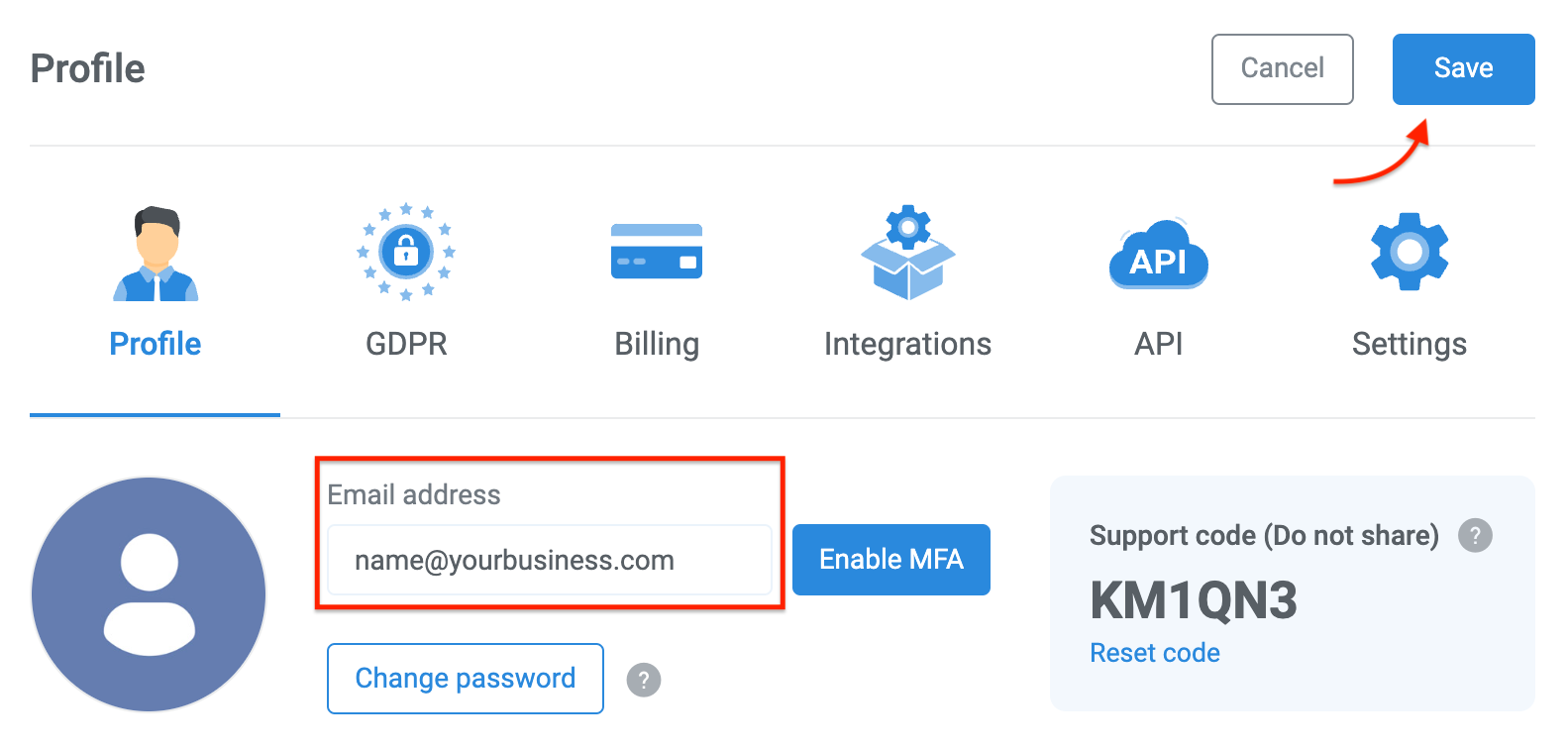
Task: Reset the support code
Action: [x=1154, y=653]
